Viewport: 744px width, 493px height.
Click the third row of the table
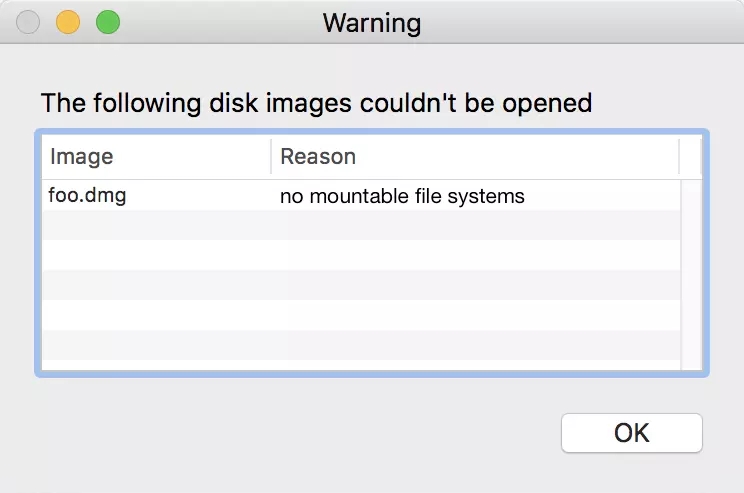click(x=361, y=255)
